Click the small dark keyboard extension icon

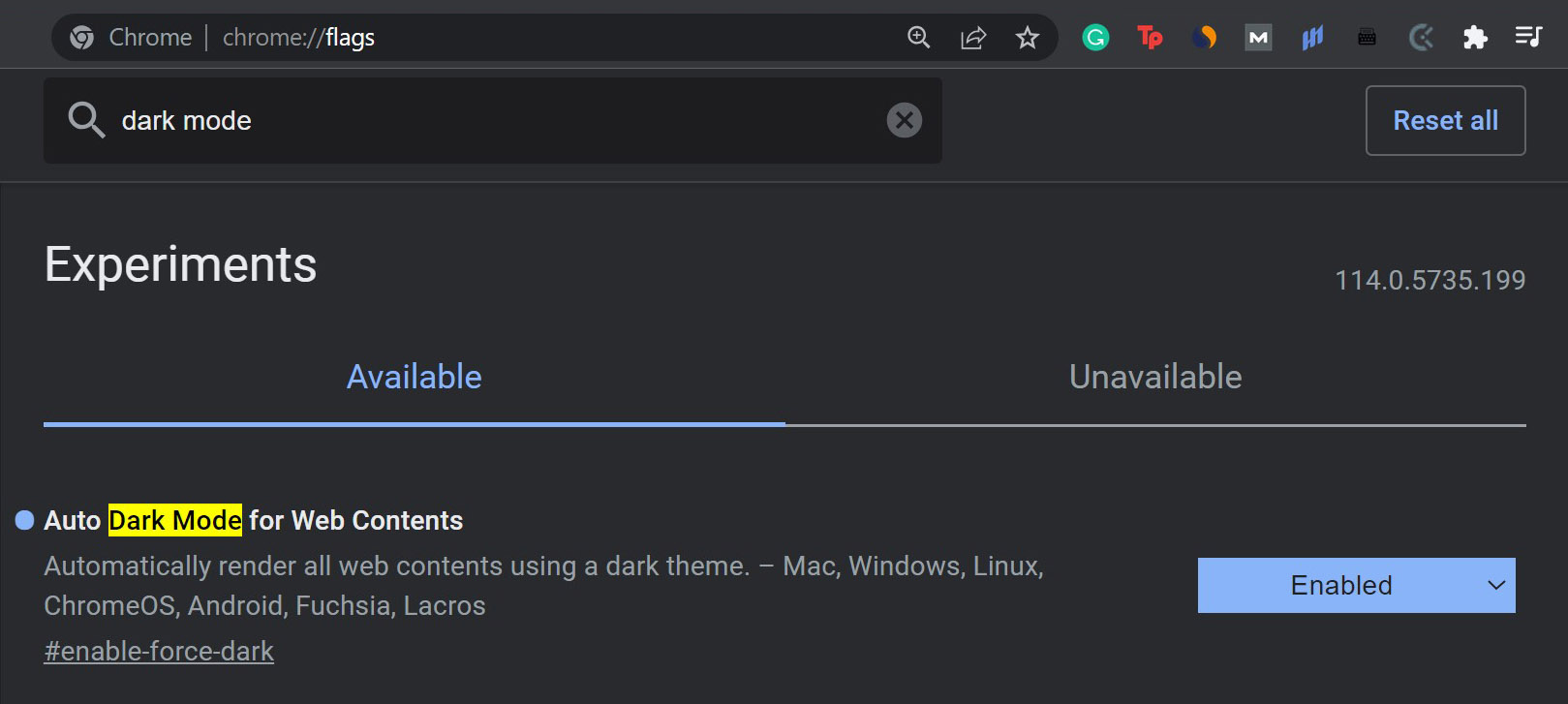pyautogui.click(x=1367, y=38)
